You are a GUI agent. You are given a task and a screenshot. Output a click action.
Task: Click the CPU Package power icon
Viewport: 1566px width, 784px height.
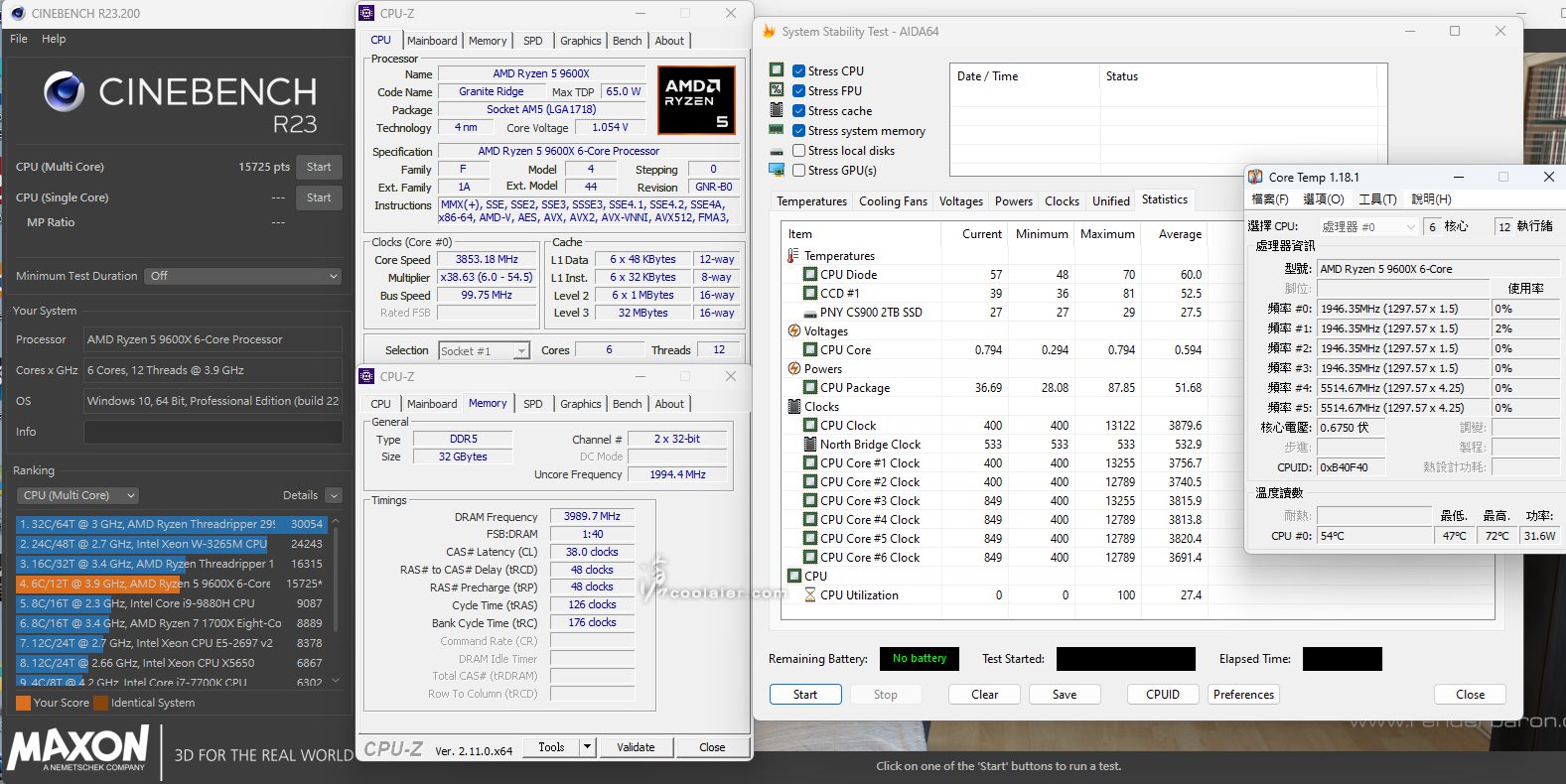(810, 387)
